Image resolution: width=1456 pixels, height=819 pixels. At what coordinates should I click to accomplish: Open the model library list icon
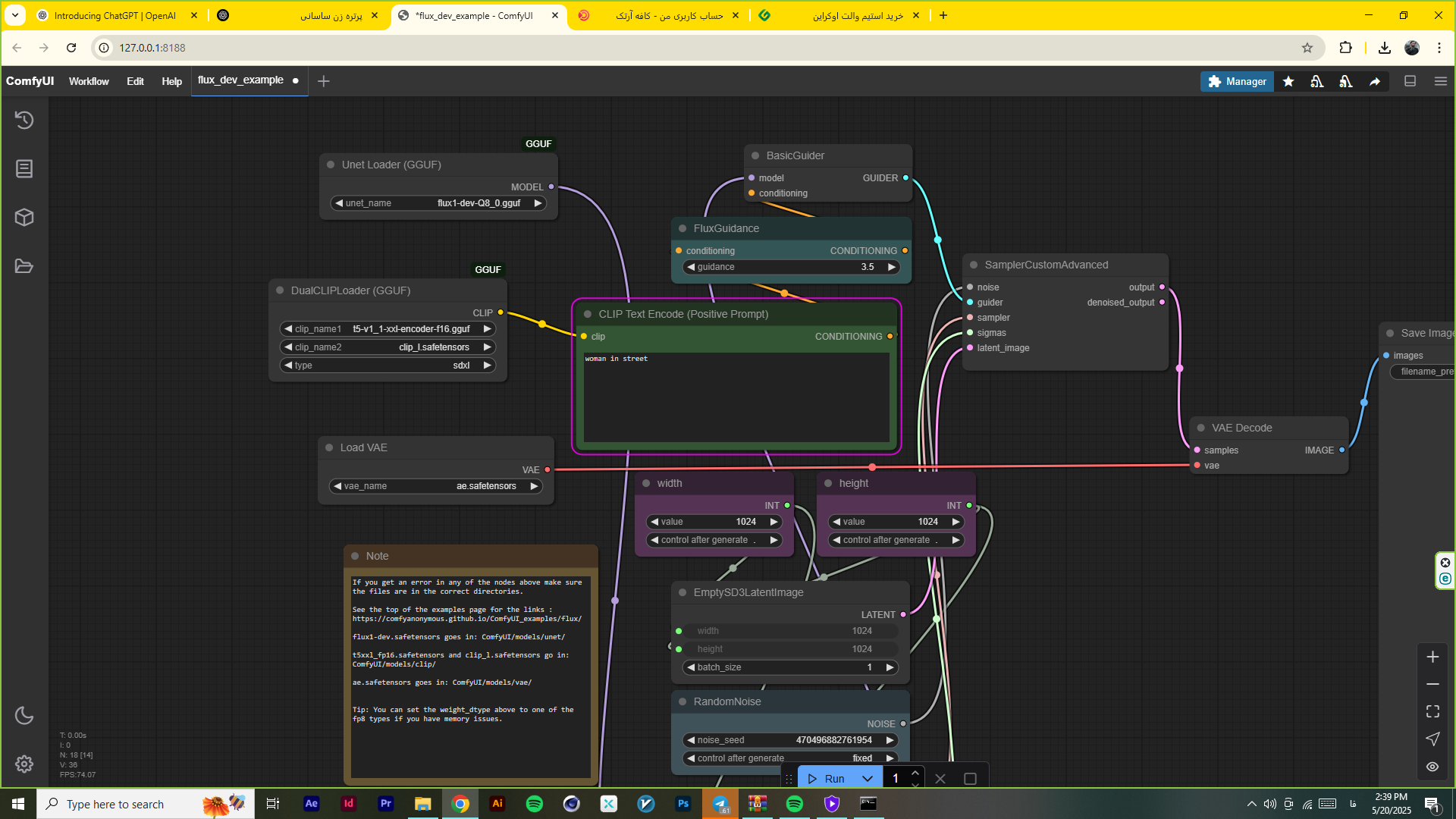pos(24,168)
